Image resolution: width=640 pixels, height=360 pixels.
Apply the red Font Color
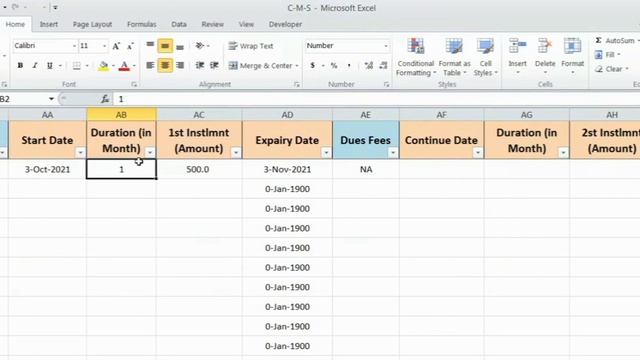coord(124,65)
